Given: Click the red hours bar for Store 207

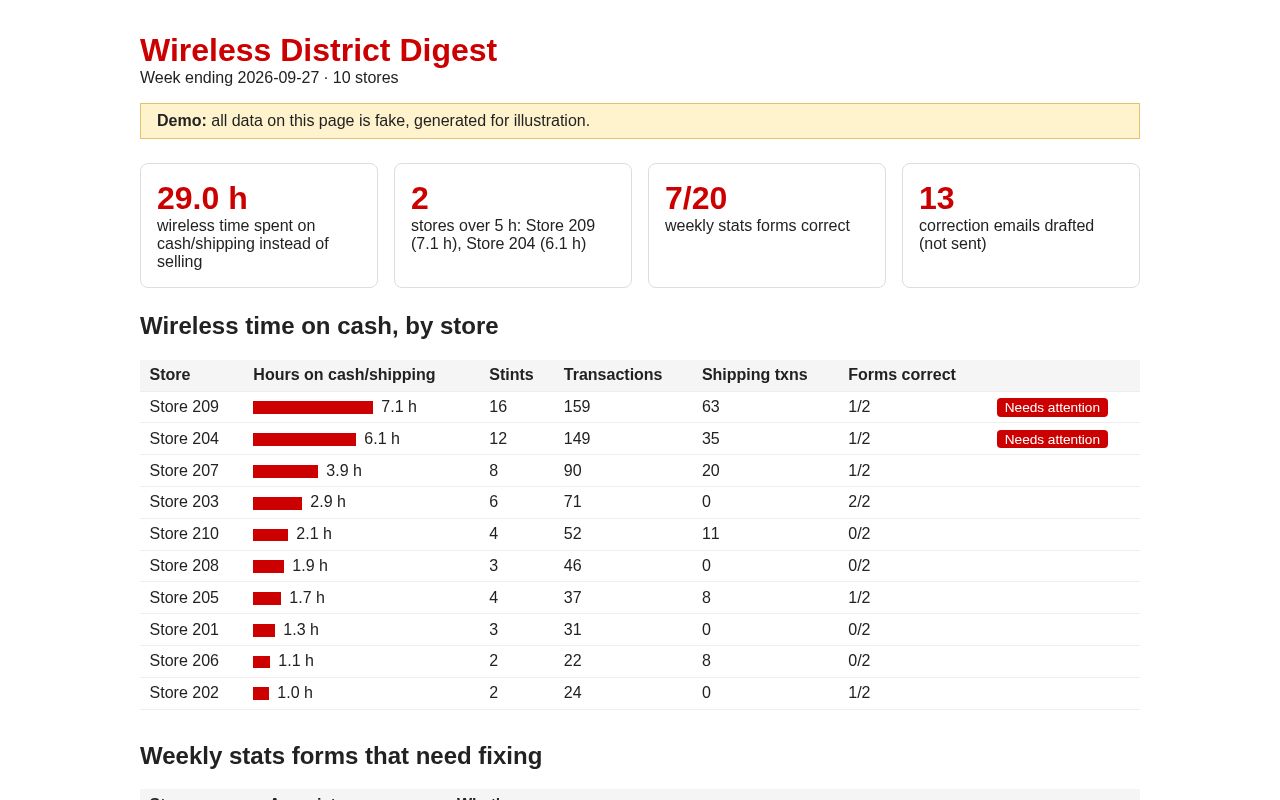Looking at the screenshot, I should click(285, 471).
